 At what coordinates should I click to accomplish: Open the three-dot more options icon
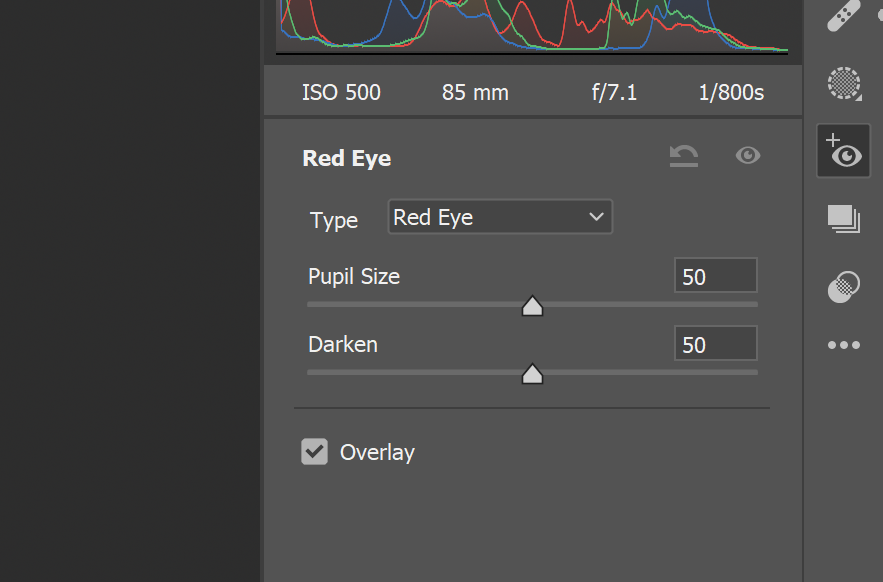pos(843,345)
